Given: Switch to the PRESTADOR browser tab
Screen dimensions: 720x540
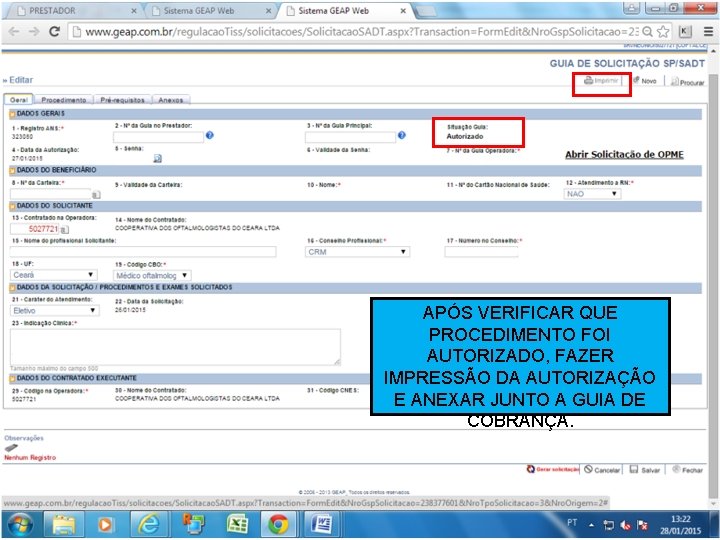Looking at the screenshot, I should pos(73,11).
